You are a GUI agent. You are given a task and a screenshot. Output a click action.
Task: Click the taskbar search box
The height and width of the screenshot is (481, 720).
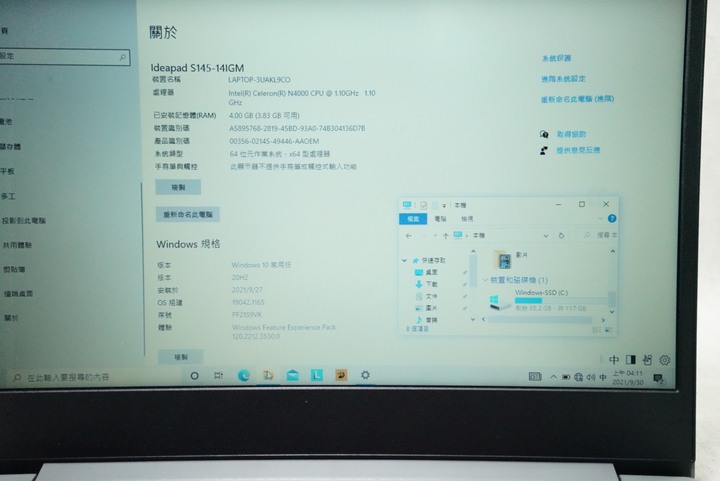pos(94,377)
